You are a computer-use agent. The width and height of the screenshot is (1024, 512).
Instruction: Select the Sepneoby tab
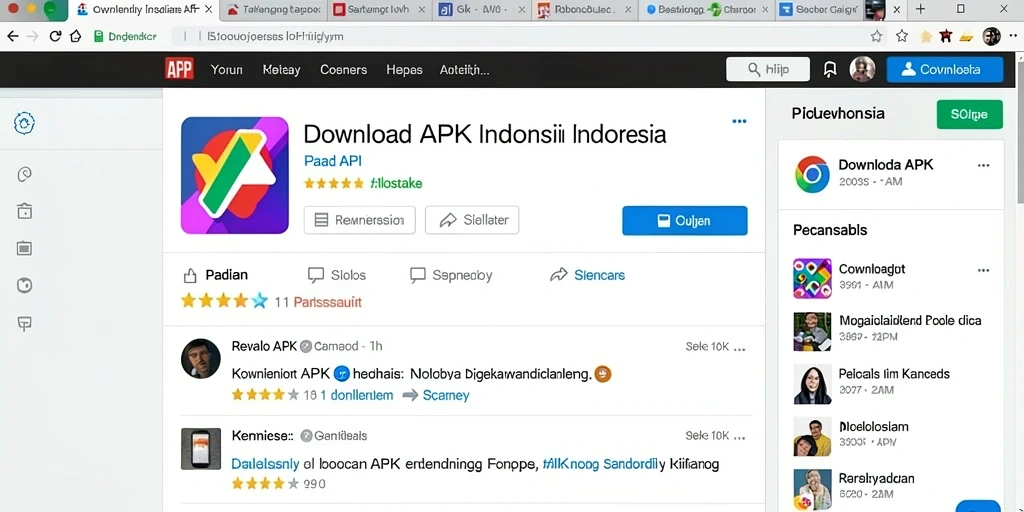(451, 275)
